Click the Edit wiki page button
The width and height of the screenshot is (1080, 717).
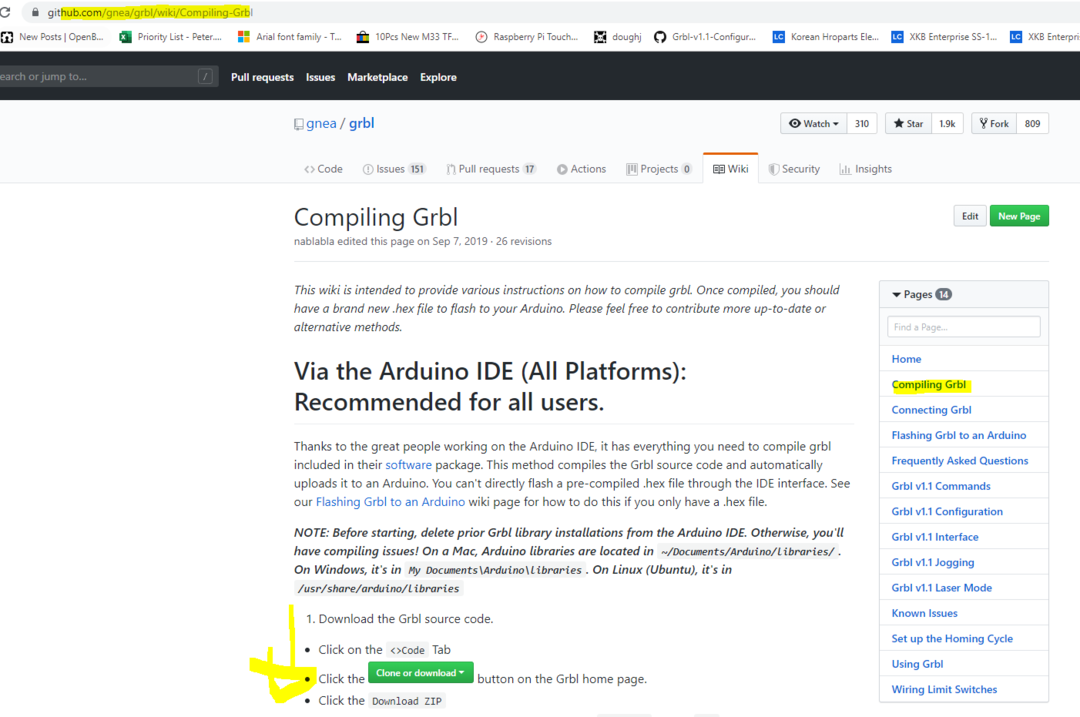(970, 216)
